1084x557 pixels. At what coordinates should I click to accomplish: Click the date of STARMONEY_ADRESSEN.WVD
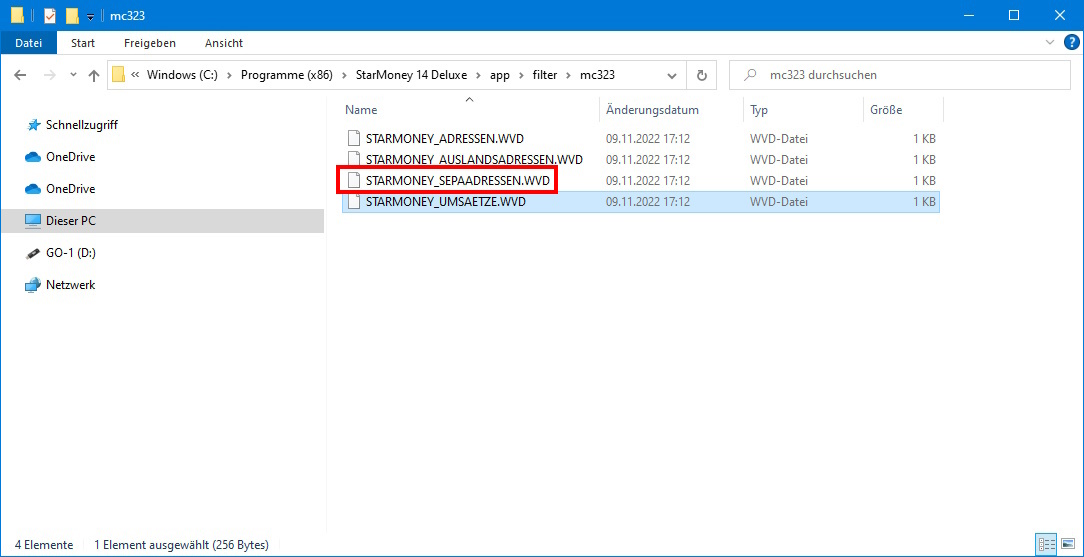click(648, 139)
